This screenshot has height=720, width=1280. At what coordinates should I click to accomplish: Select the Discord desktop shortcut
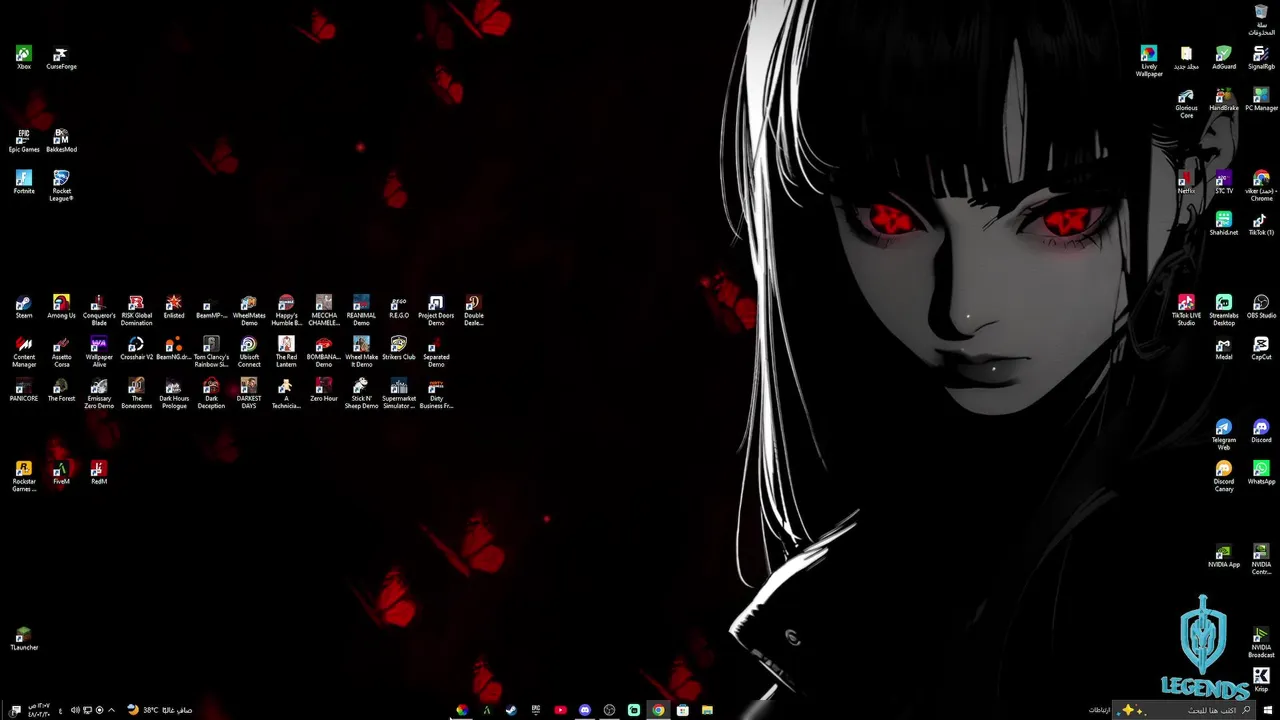tap(1261, 433)
